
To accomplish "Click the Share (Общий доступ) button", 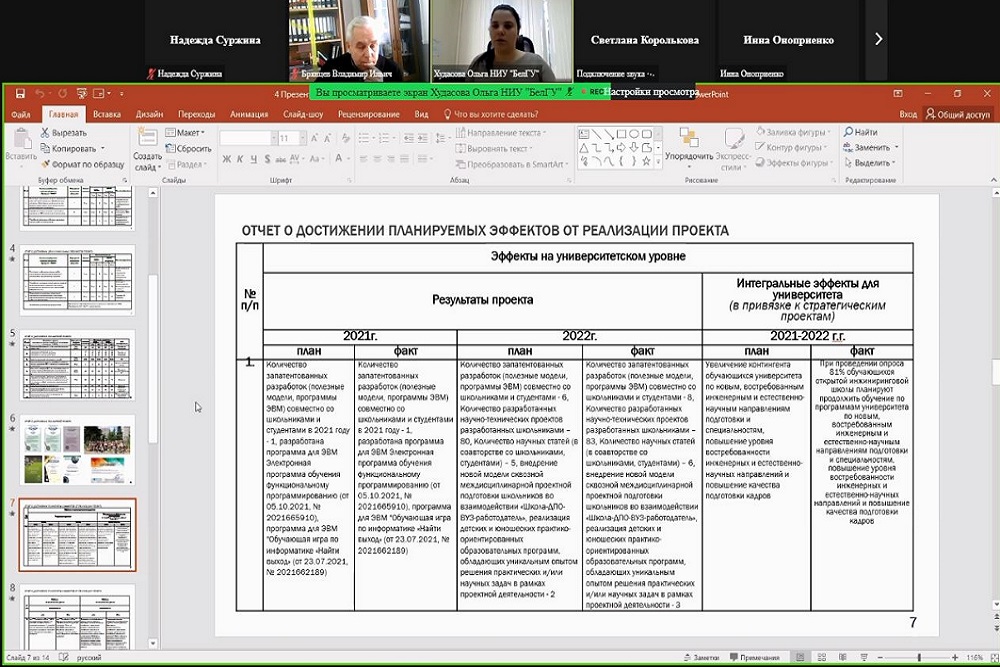I will (957, 114).
